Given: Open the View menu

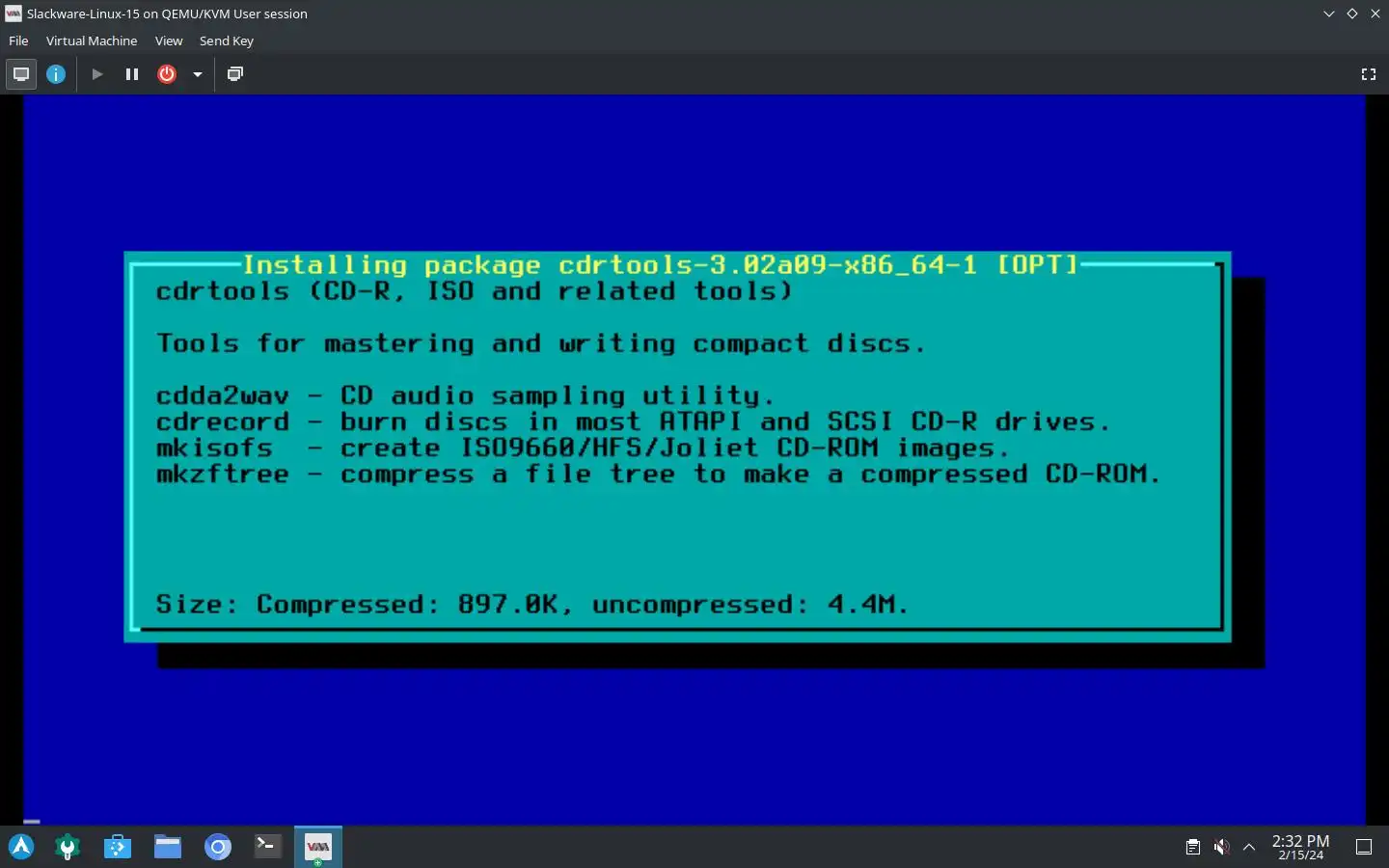Looking at the screenshot, I should 169,41.
